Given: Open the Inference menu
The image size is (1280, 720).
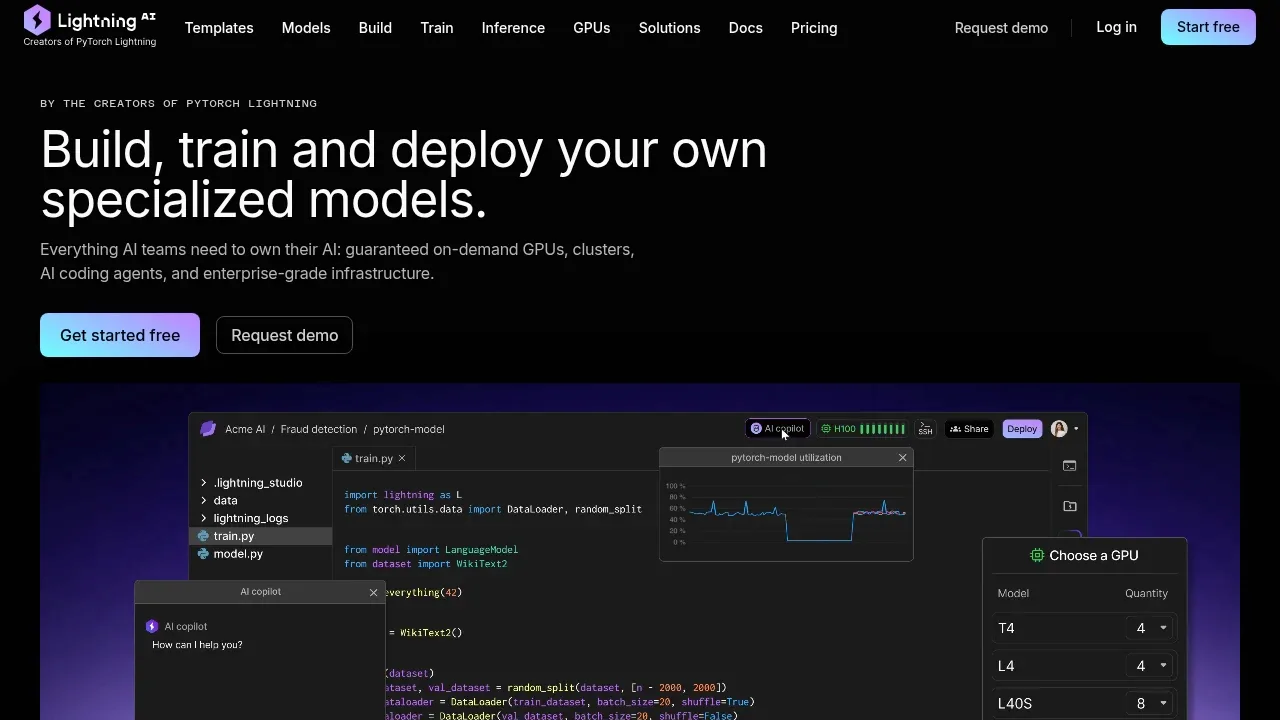Looking at the screenshot, I should pos(513,28).
